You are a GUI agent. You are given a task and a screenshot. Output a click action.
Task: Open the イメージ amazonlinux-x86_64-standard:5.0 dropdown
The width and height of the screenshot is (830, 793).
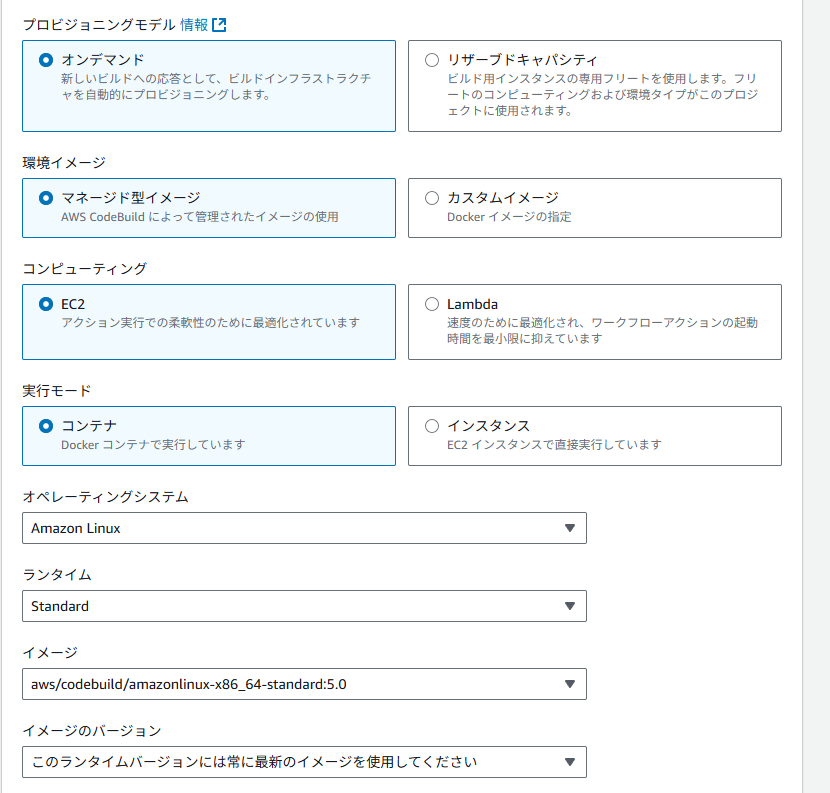point(304,684)
